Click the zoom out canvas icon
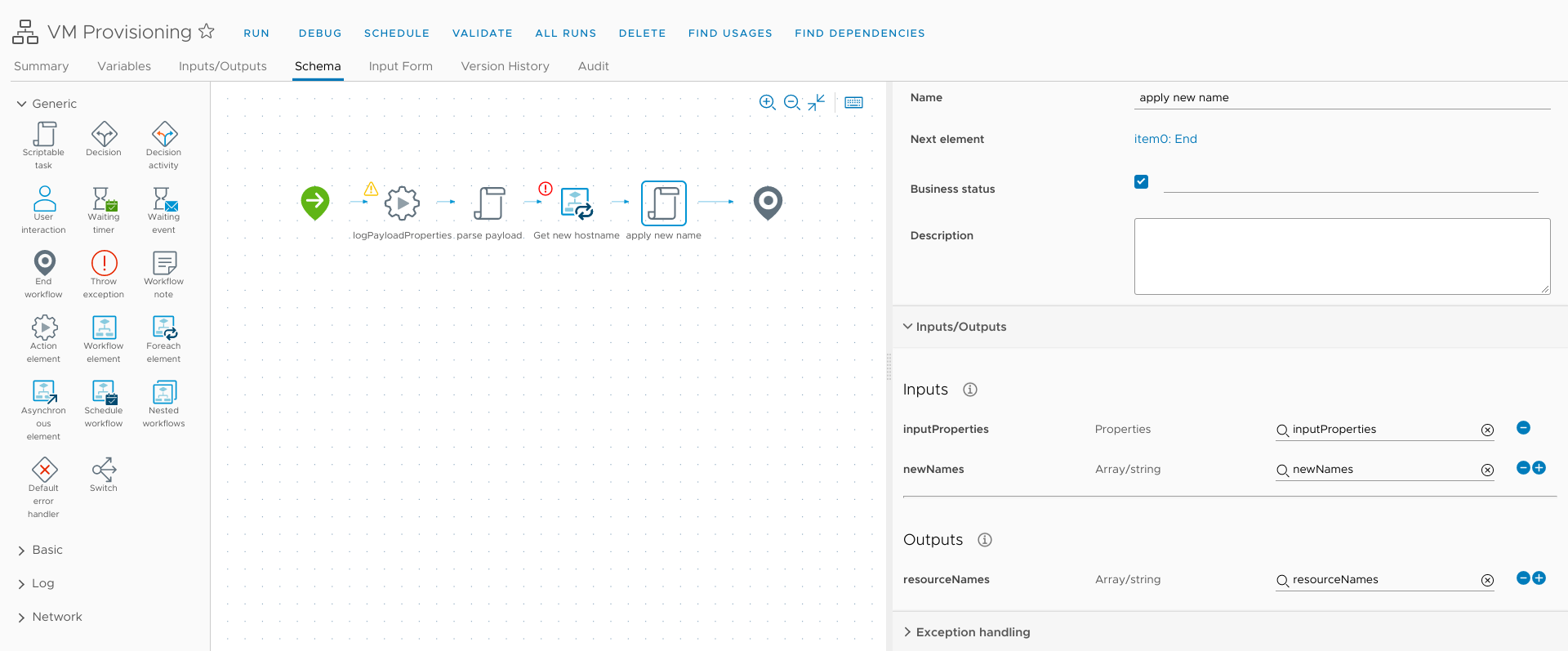The image size is (1568, 651). click(791, 102)
